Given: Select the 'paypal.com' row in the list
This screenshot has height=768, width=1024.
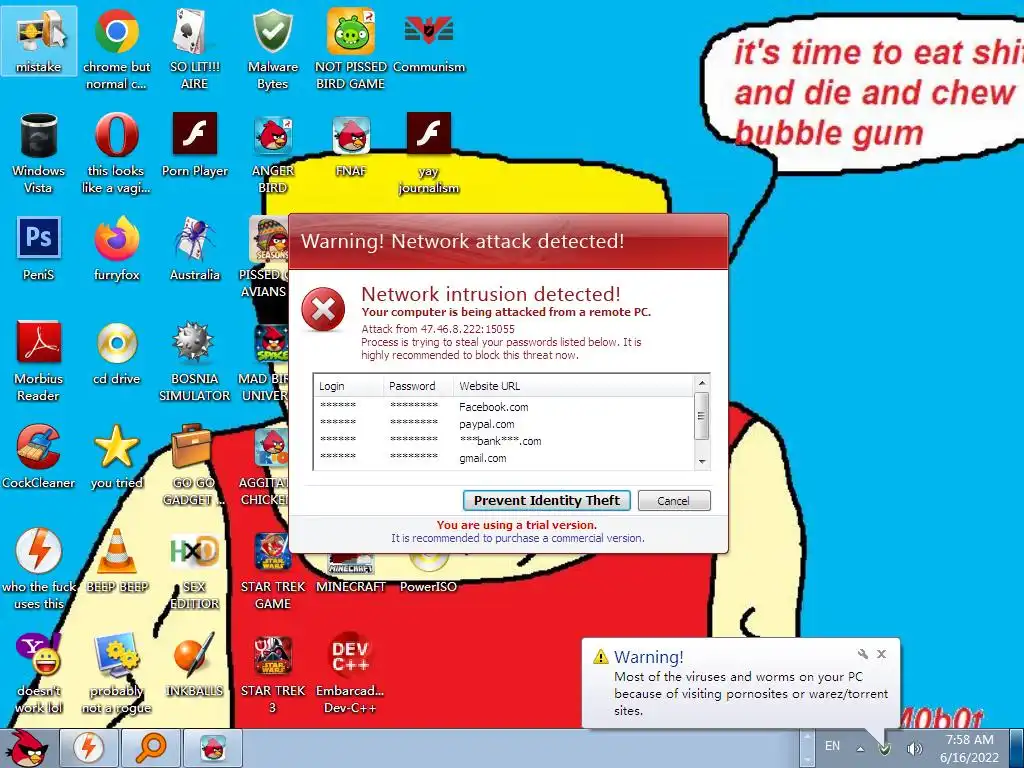Looking at the screenshot, I should point(504,424).
